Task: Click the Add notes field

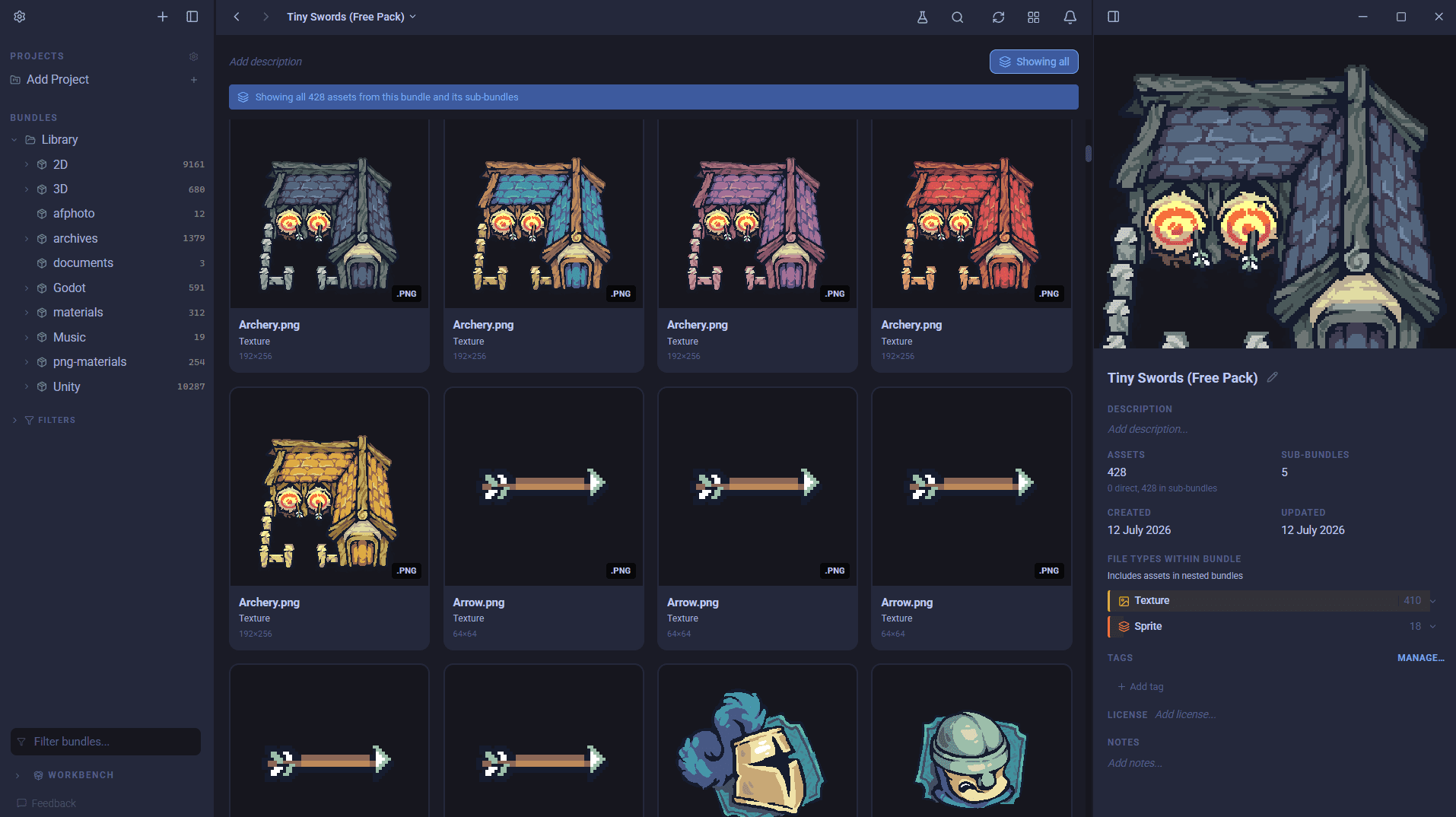Action: tap(1135, 763)
